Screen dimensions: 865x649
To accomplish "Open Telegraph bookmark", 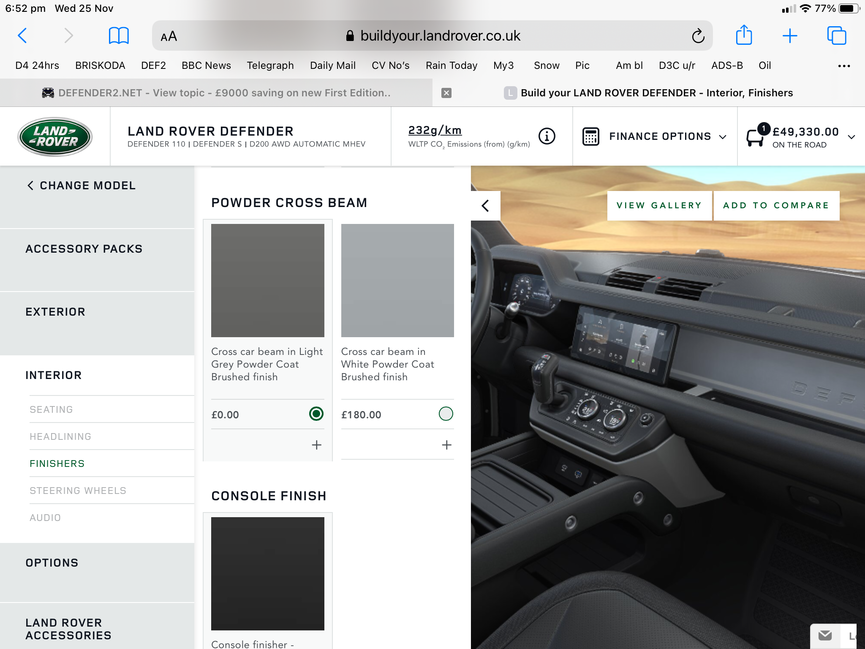I will click(x=270, y=66).
